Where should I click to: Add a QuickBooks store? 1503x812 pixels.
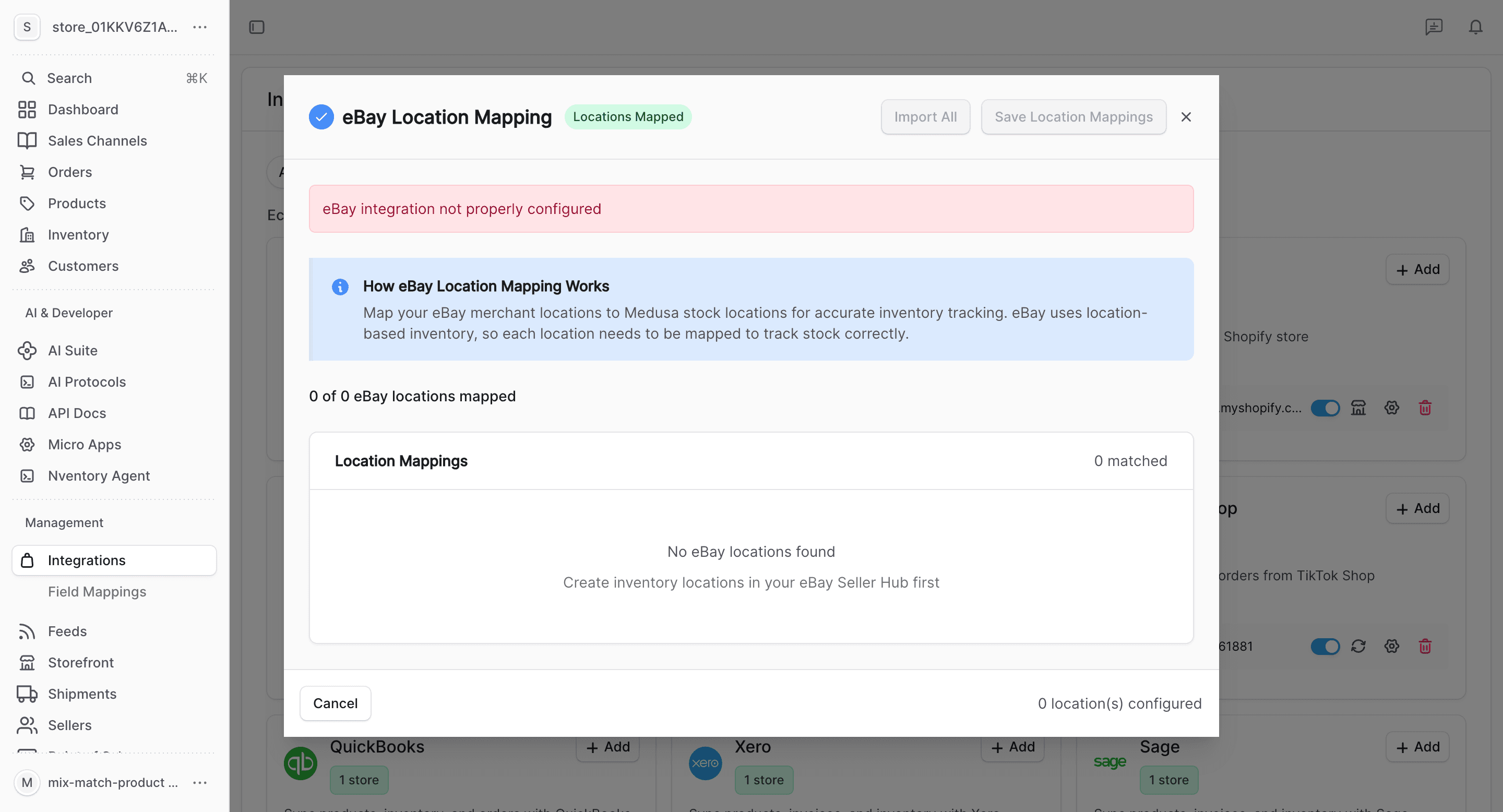point(607,747)
